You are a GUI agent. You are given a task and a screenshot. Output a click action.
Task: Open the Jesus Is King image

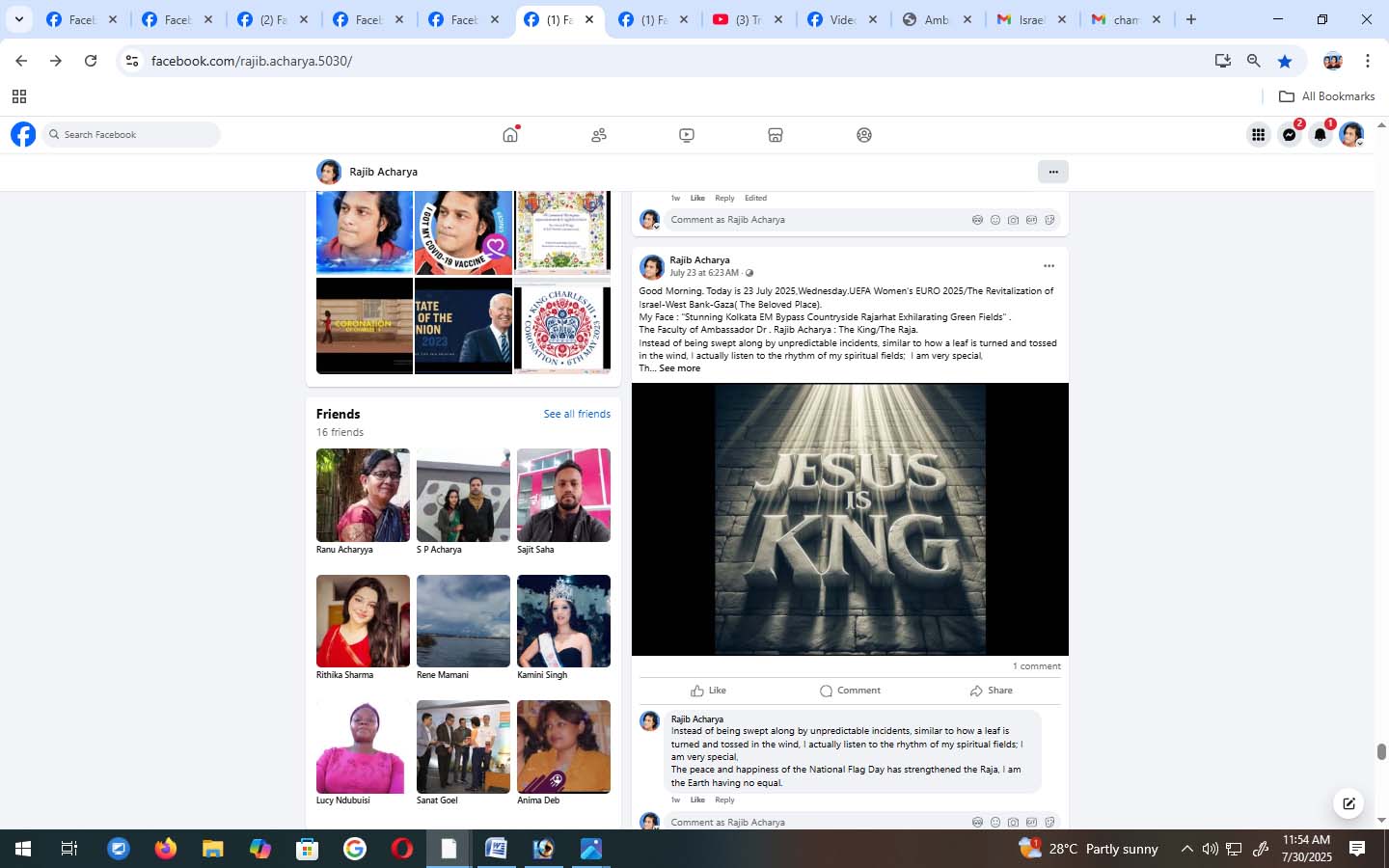tap(850, 519)
